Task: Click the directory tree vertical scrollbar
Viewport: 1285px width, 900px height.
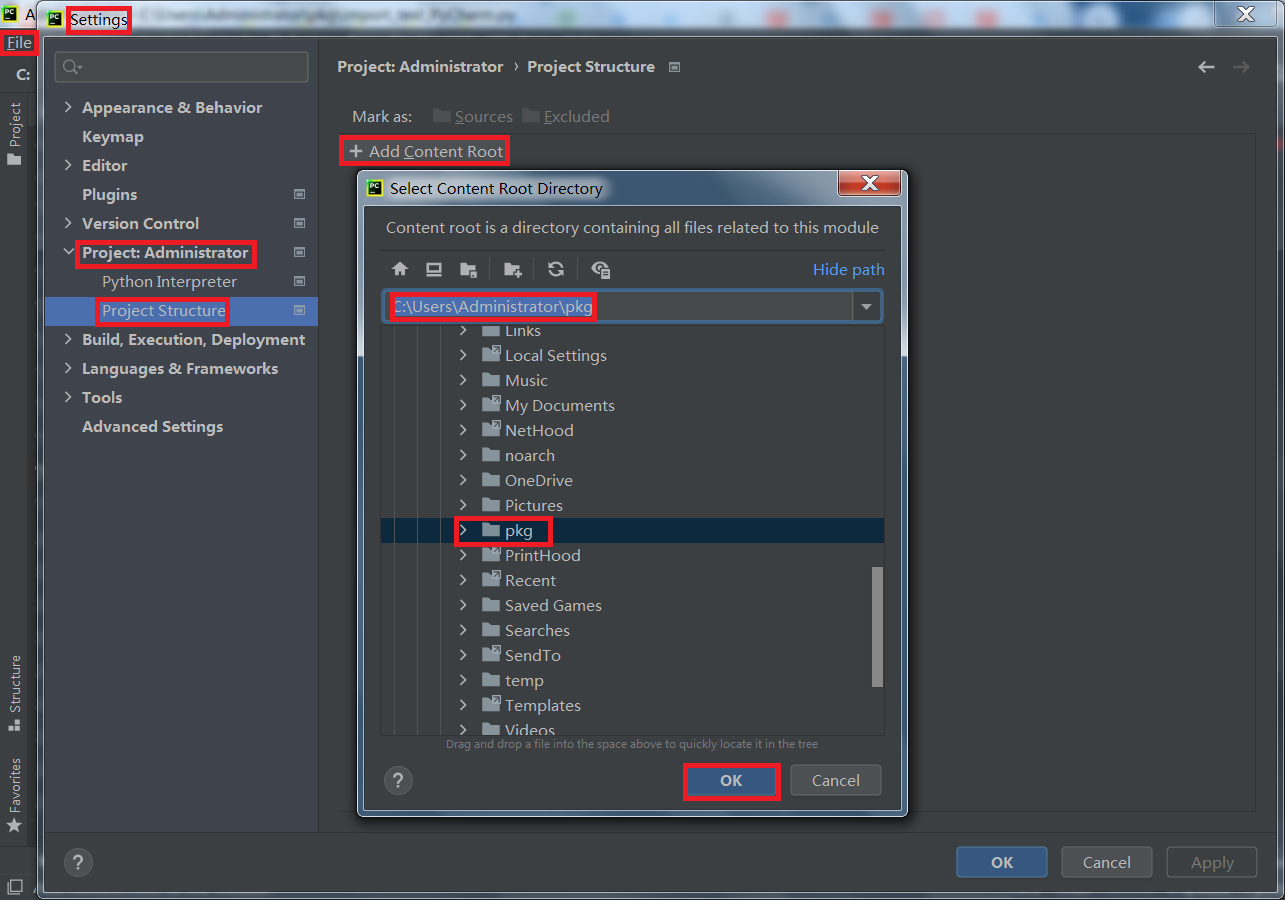Action: (877, 626)
